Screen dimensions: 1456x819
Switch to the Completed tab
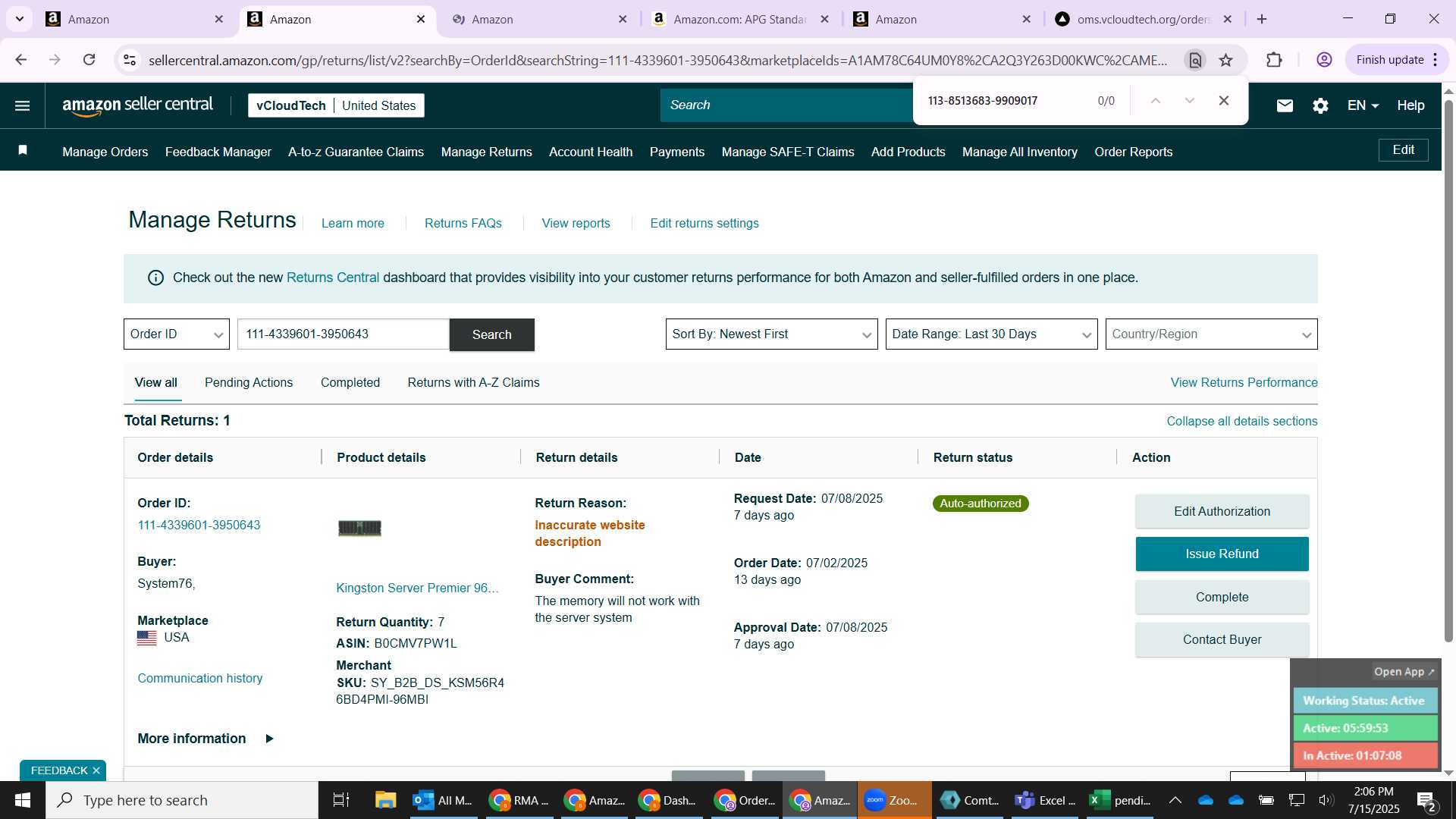[350, 383]
